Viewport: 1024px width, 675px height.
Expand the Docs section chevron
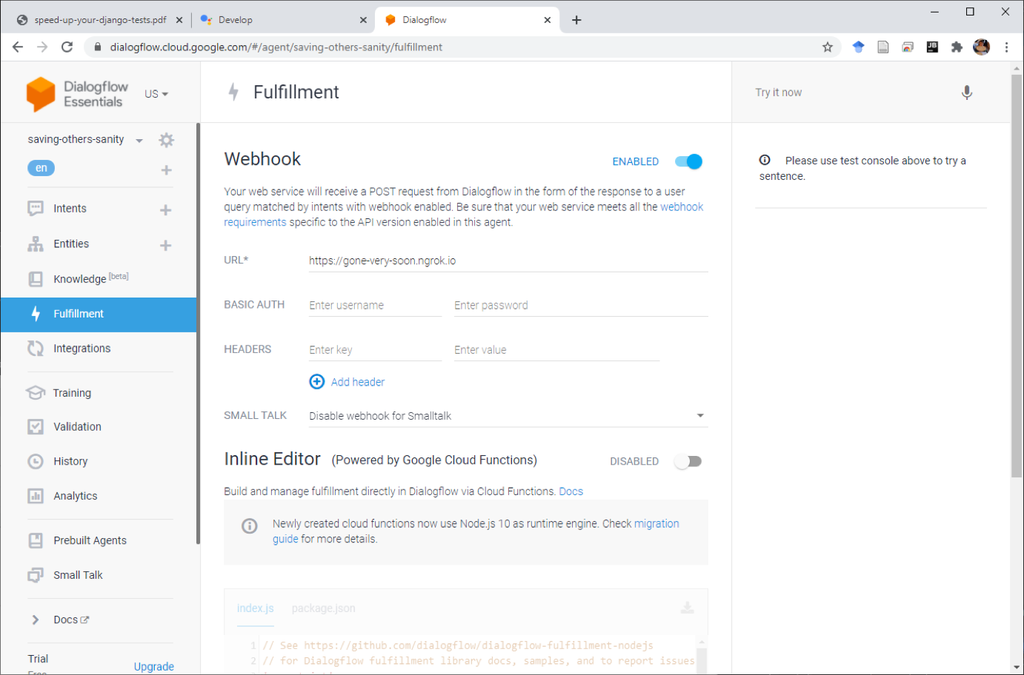[35, 620]
